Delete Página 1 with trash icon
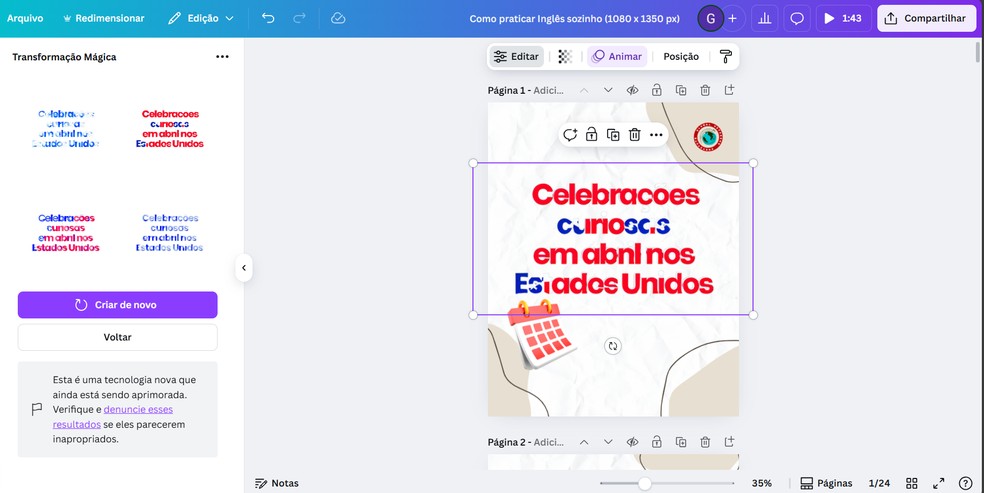The image size is (984, 493). tap(705, 90)
